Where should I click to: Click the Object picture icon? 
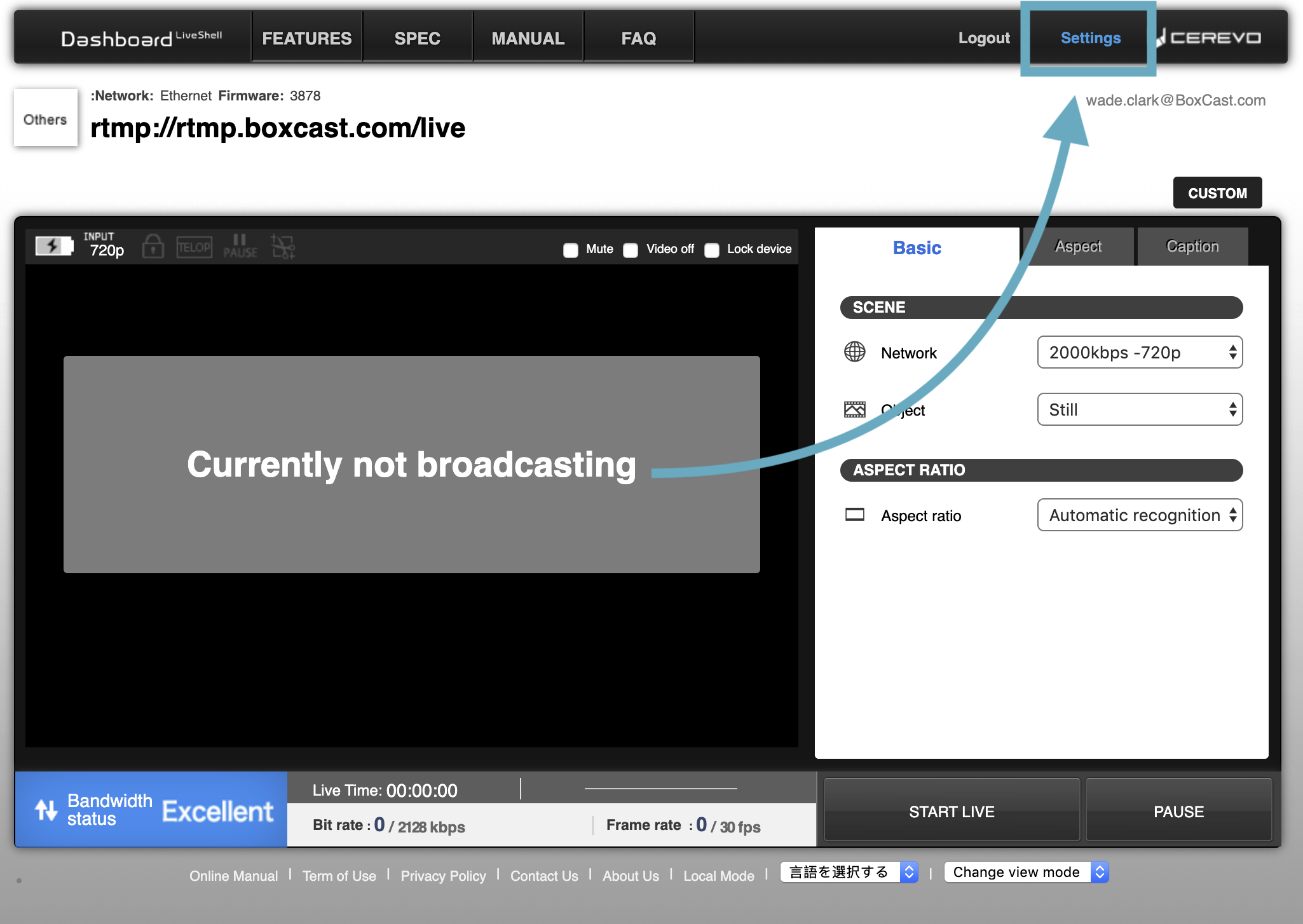(854, 409)
